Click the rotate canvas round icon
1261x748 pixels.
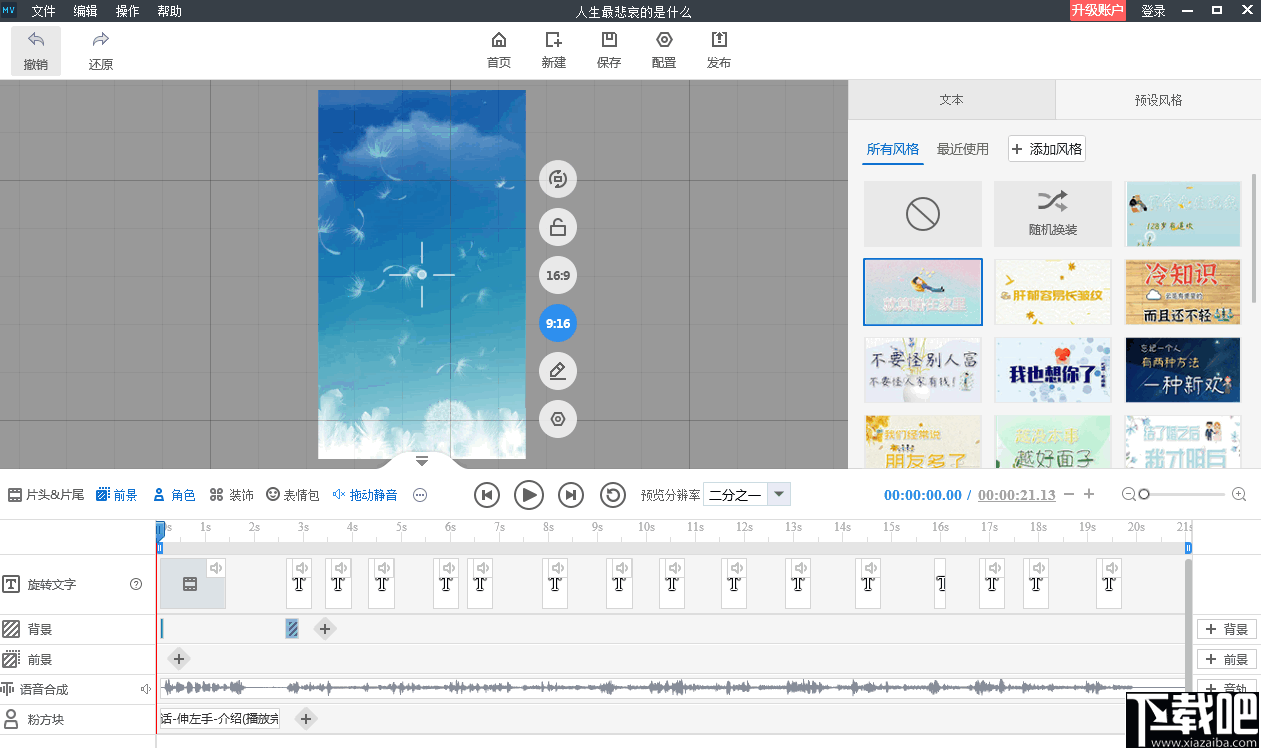pos(558,180)
